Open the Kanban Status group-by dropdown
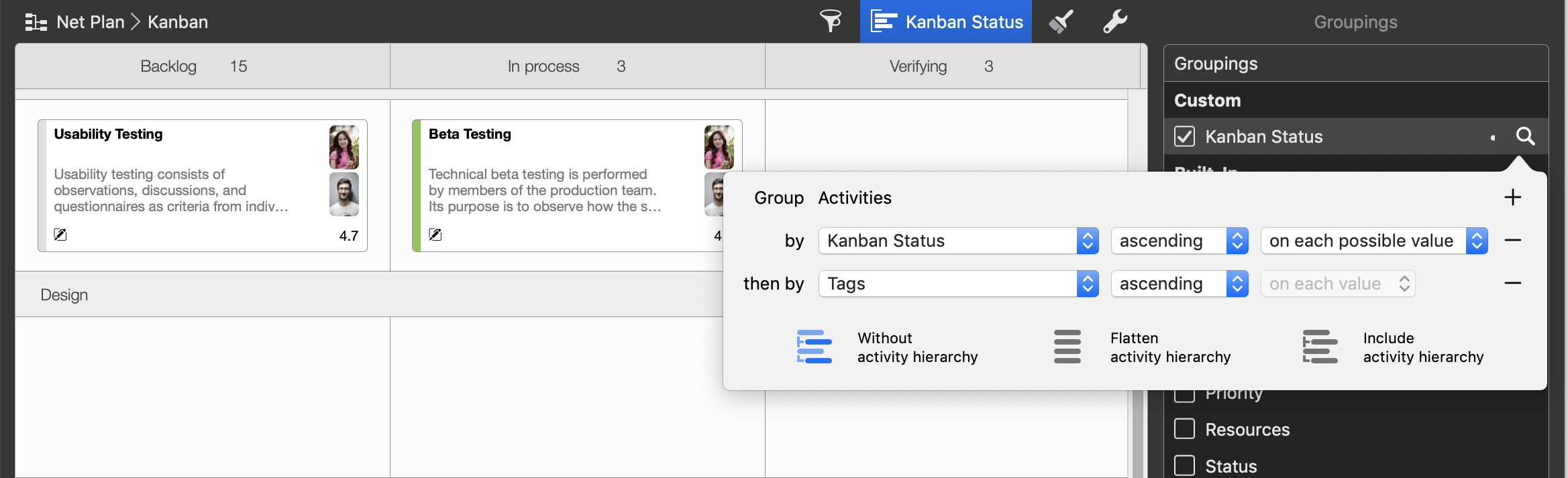 tap(958, 241)
